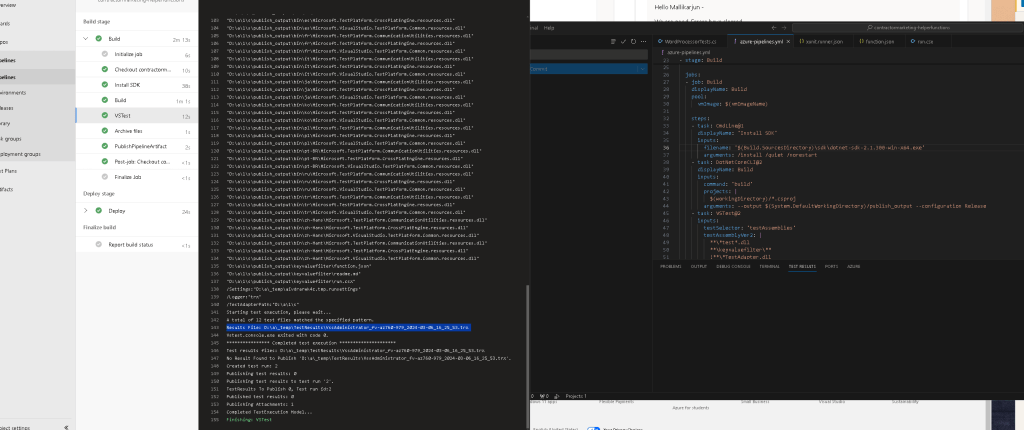This screenshot has width=1024, height=430.
Task: Open the Checkout contractorm... step
Action: pos(134,70)
